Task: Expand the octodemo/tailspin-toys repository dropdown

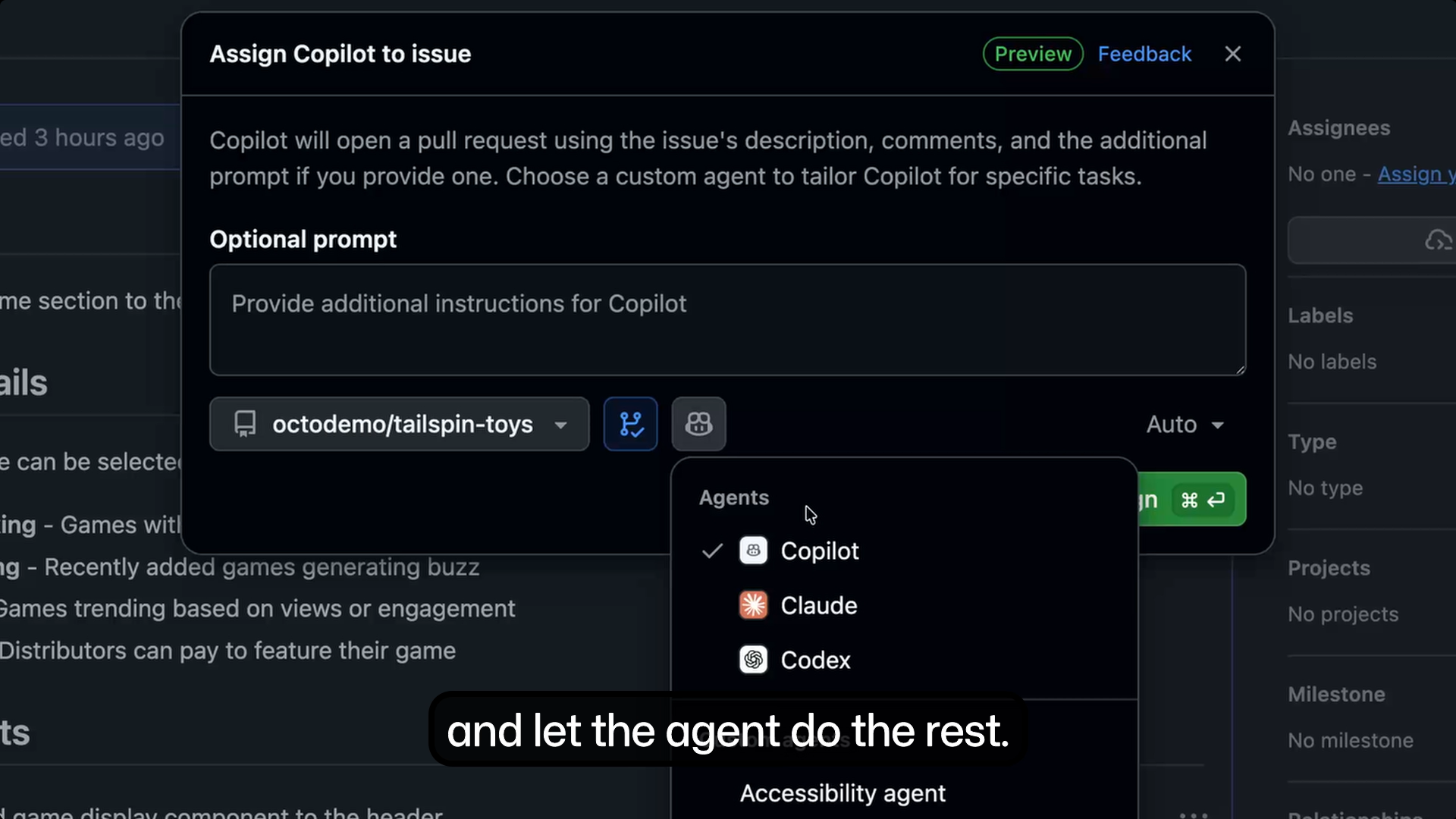Action: point(560,425)
